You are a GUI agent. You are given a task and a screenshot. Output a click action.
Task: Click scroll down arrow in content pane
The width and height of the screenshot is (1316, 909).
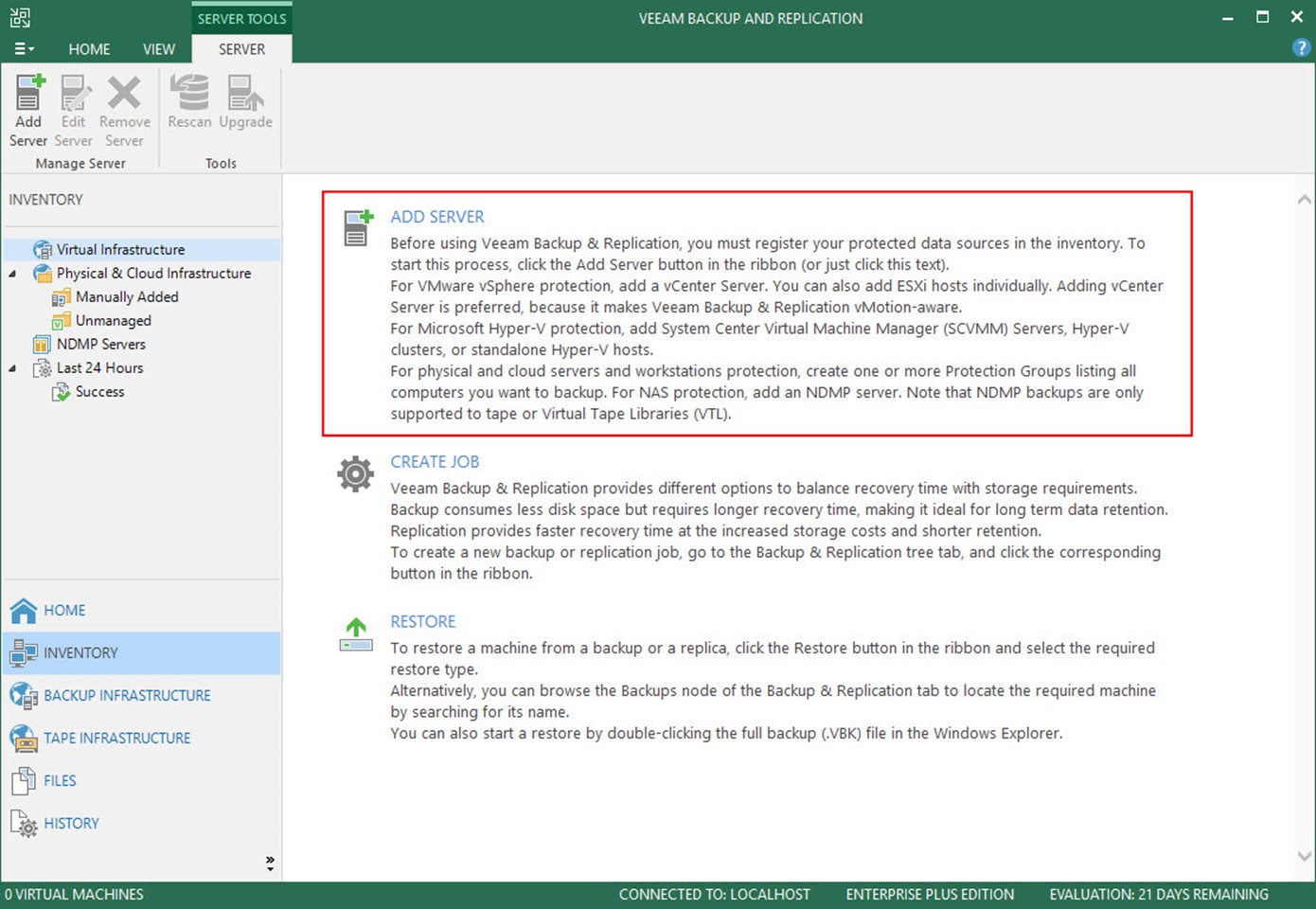coord(1304,856)
